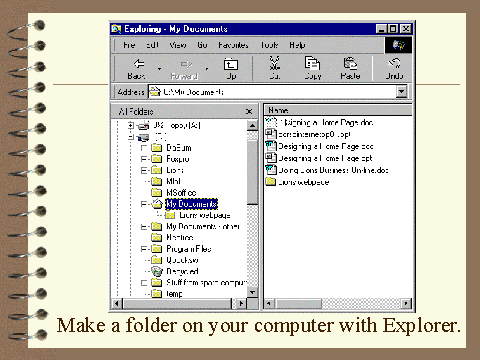Click the Name column header

point(338,110)
